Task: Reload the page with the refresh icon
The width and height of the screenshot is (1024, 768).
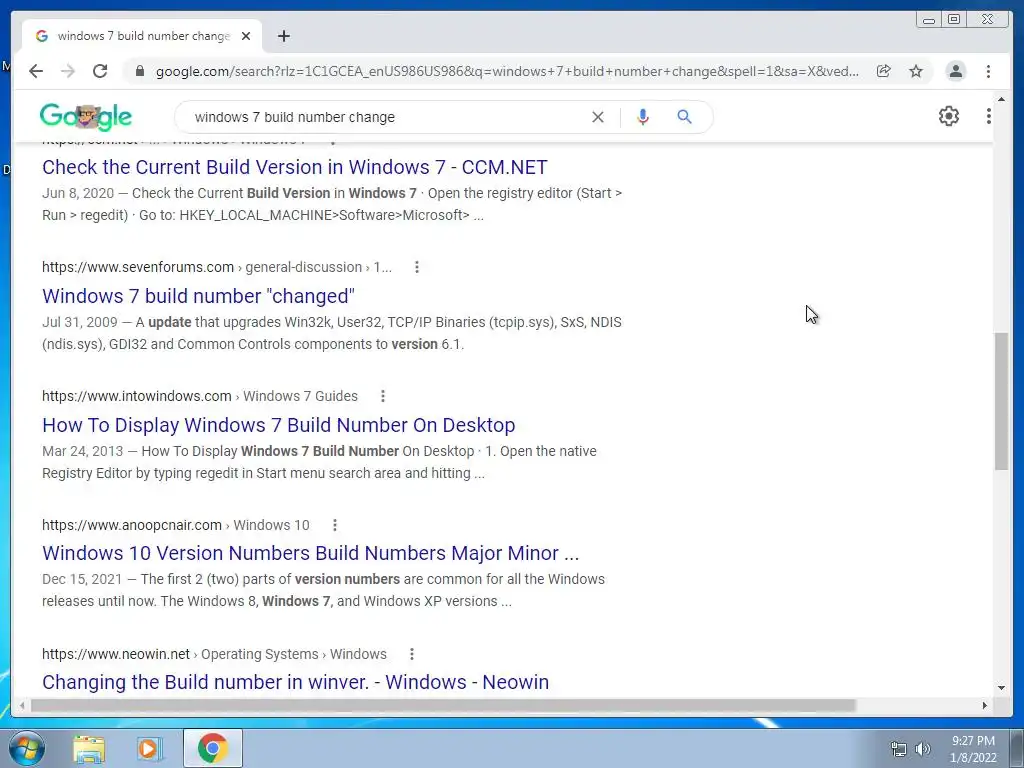Action: click(x=100, y=71)
